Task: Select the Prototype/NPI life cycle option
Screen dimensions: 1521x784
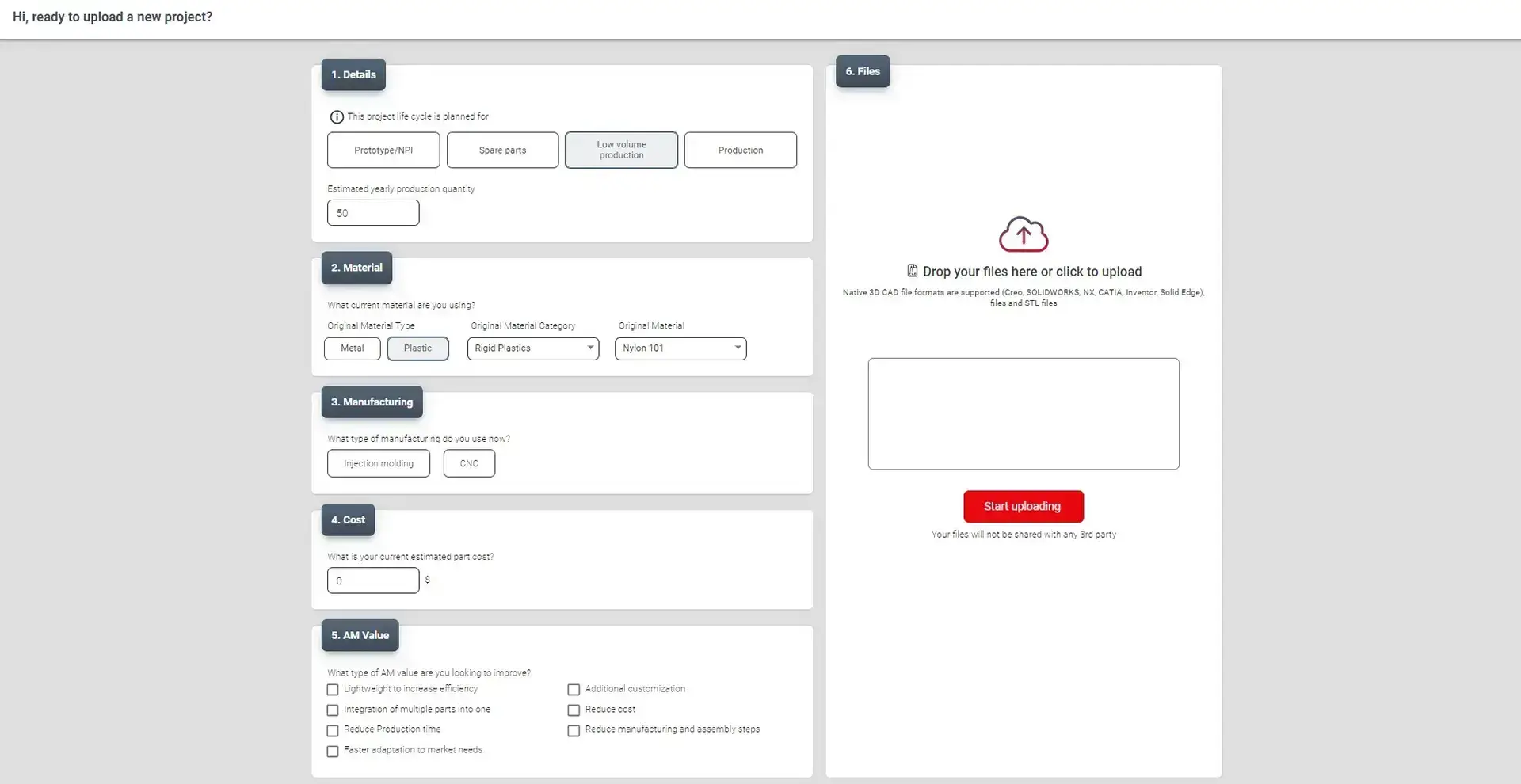Action: [x=383, y=150]
